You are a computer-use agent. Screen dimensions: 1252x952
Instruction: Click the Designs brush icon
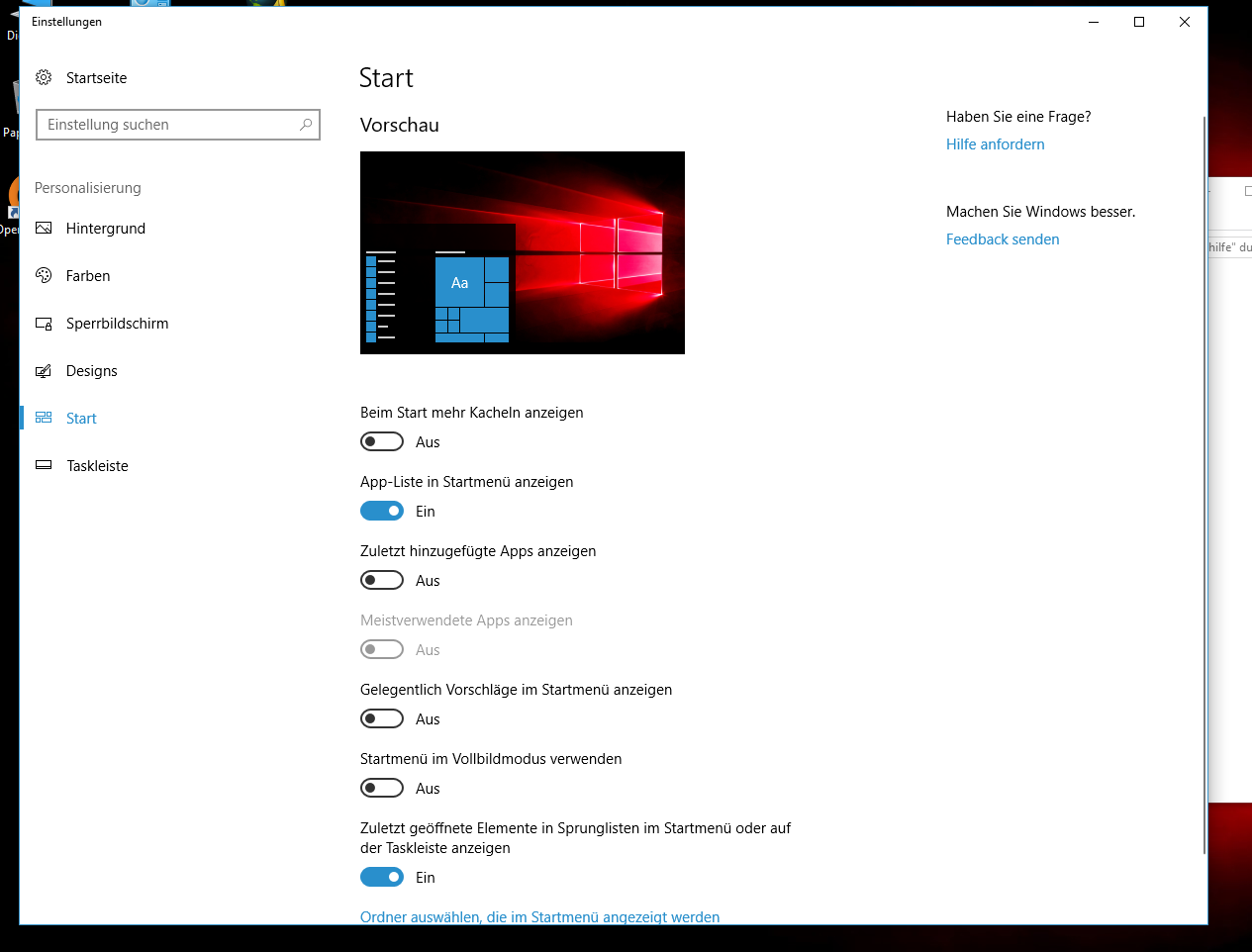point(44,370)
